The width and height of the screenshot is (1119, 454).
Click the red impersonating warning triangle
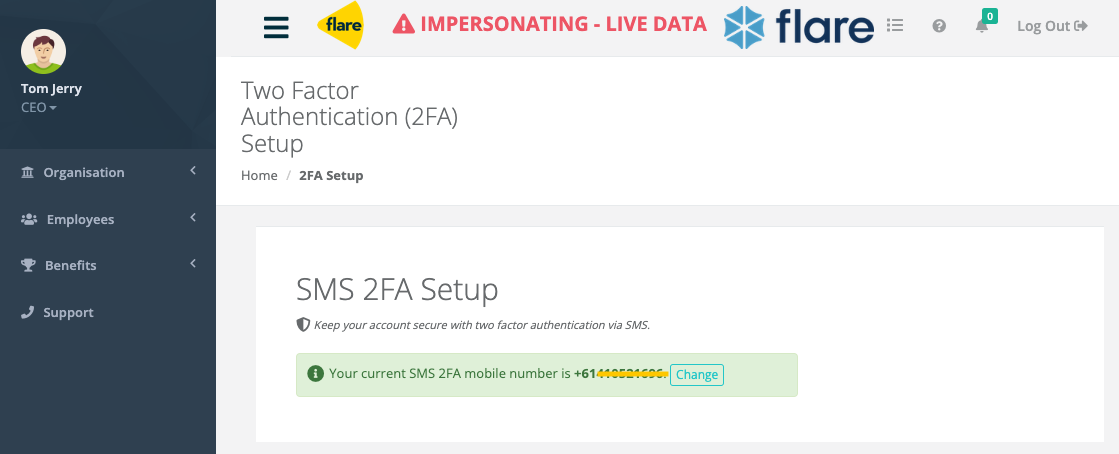[x=403, y=24]
